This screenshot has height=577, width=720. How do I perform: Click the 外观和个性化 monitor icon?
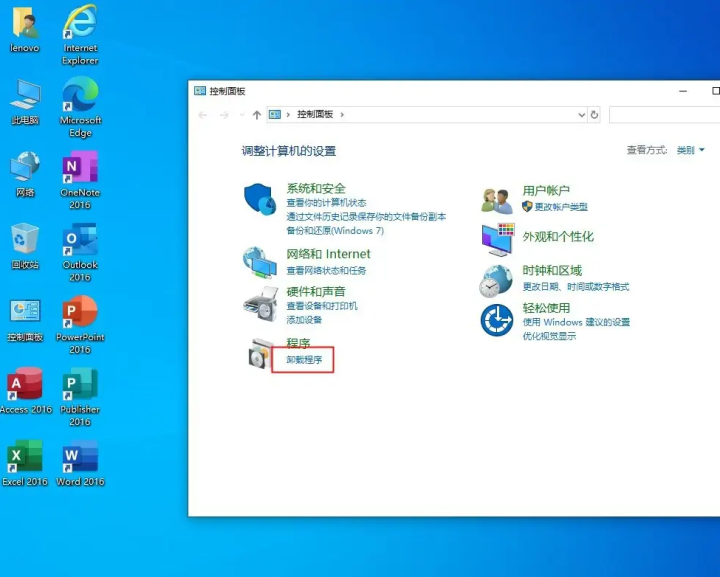[x=496, y=239]
